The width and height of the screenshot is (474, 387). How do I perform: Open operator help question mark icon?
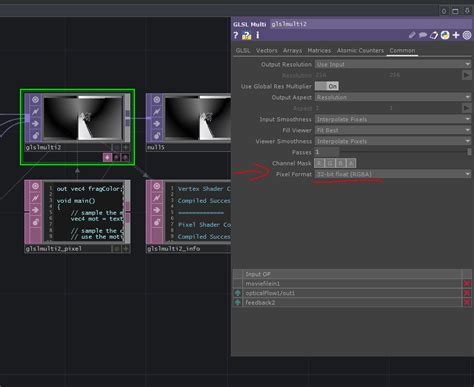[x=236, y=35]
